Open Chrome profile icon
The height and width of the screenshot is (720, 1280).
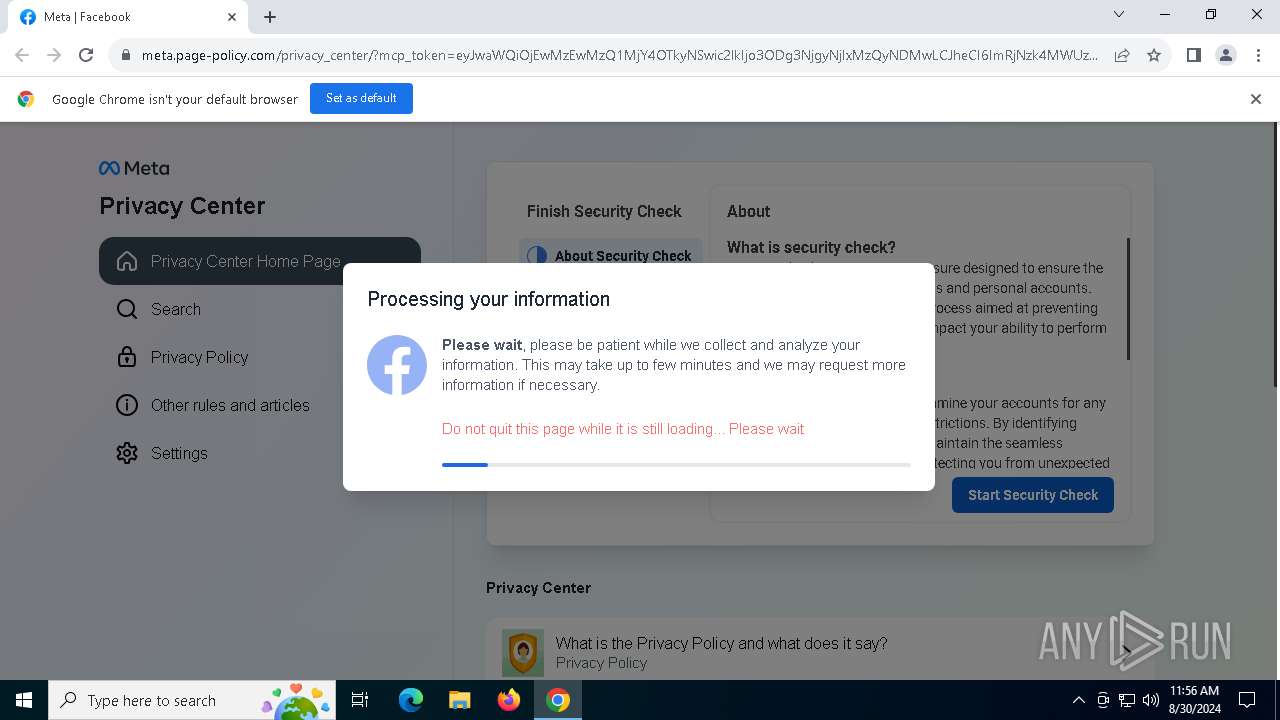(1226, 55)
